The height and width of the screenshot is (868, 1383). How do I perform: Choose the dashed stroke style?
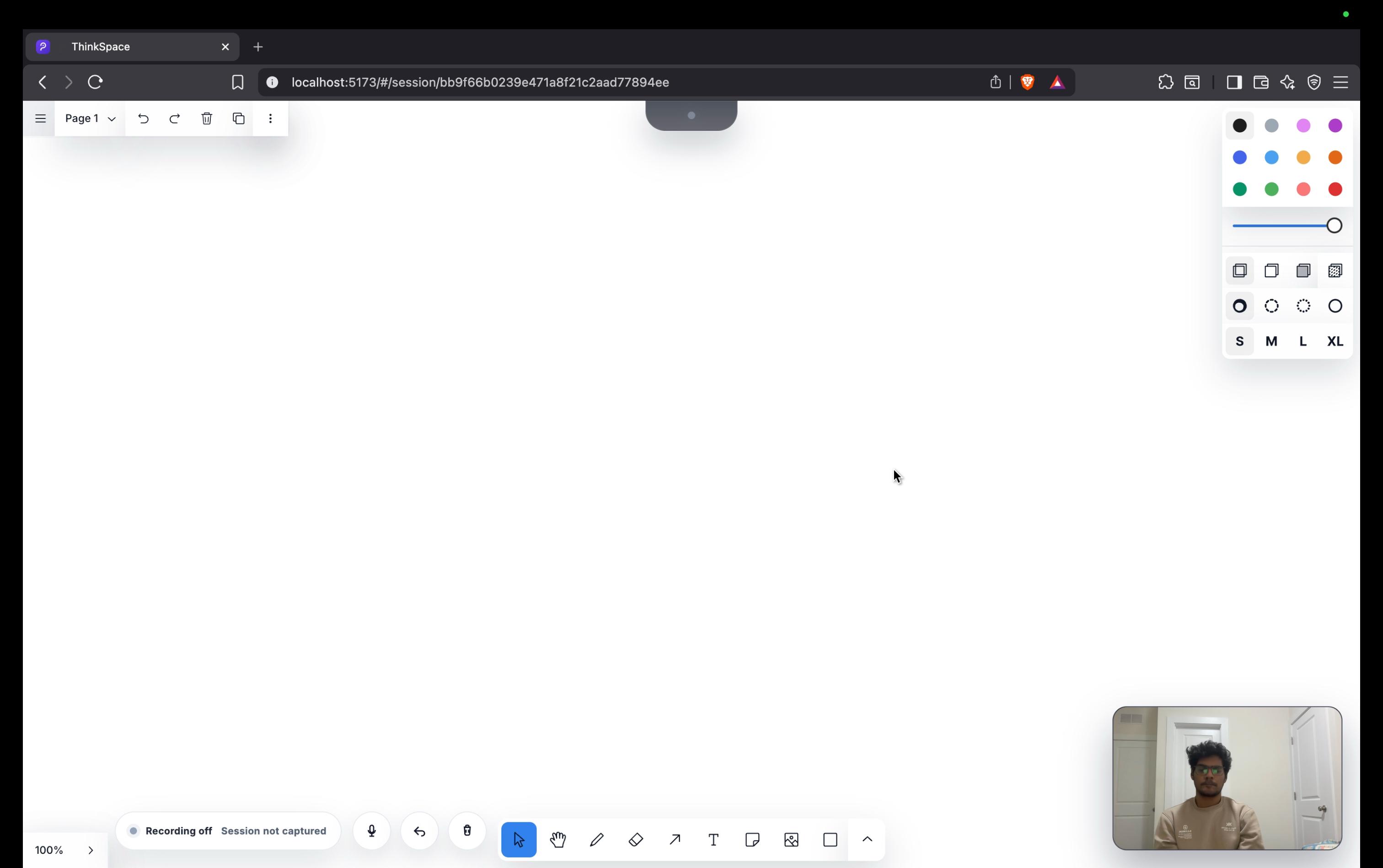[x=1271, y=306]
